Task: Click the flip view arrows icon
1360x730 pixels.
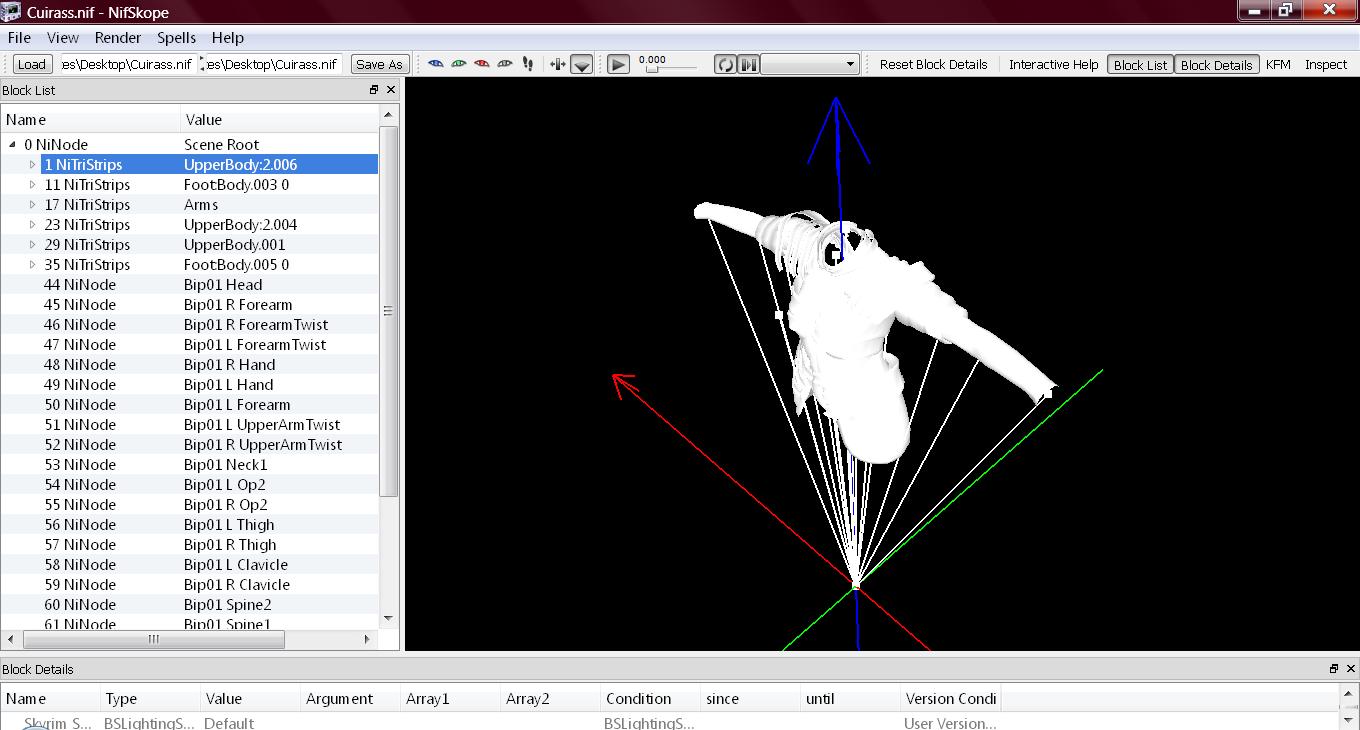Action: coord(558,64)
